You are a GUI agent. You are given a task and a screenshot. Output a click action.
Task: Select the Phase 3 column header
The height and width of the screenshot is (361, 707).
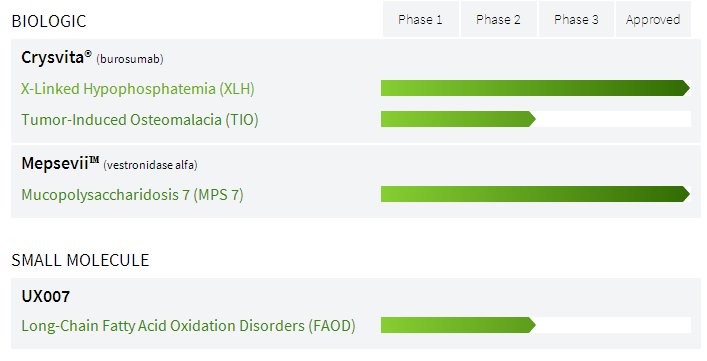point(576,19)
